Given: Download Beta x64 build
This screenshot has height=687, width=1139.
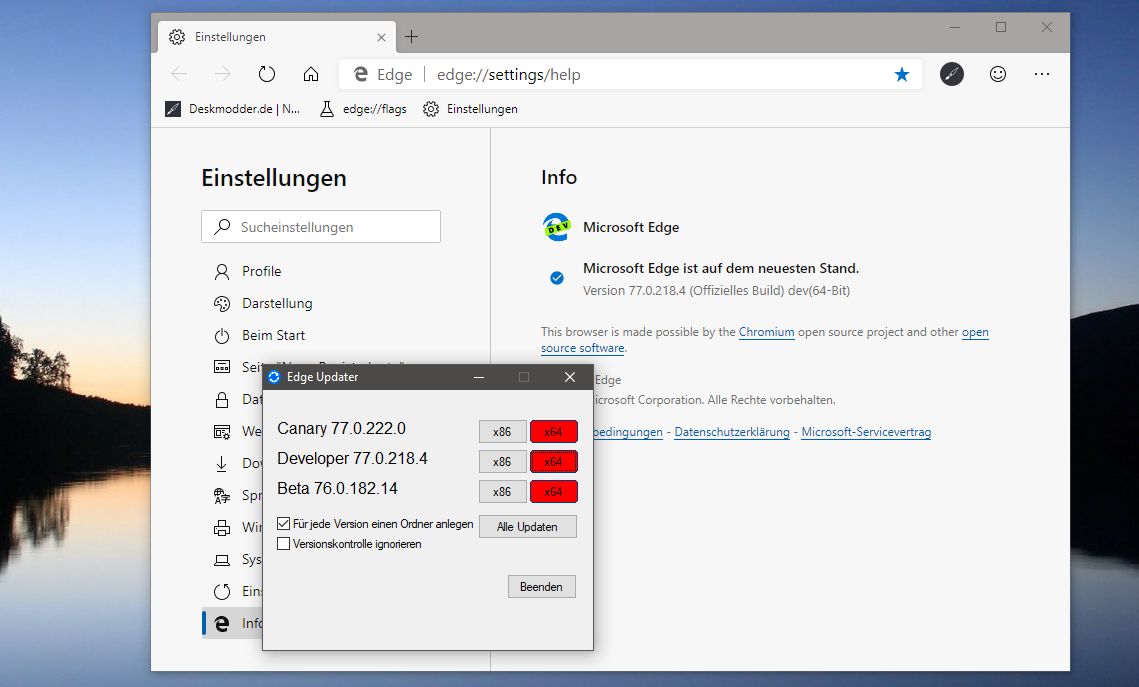Looking at the screenshot, I should click(x=554, y=492).
